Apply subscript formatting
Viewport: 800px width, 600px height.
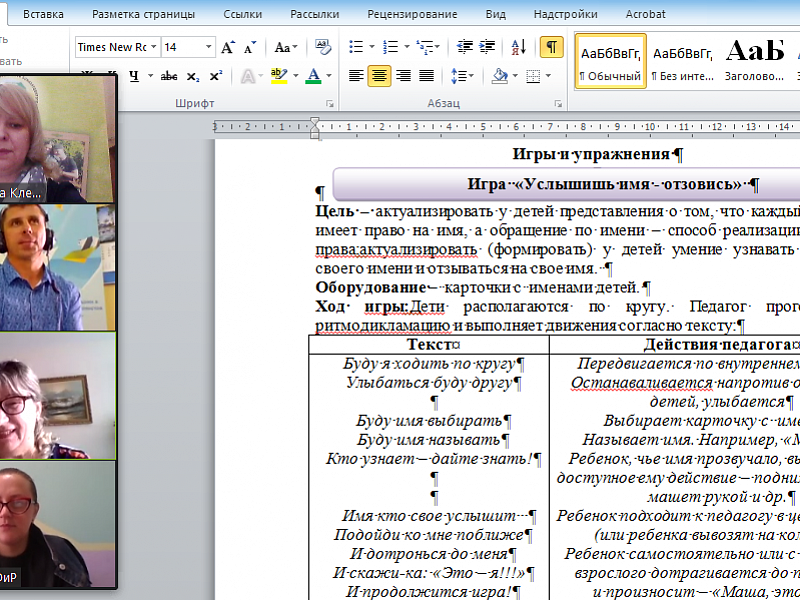click(193, 76)
